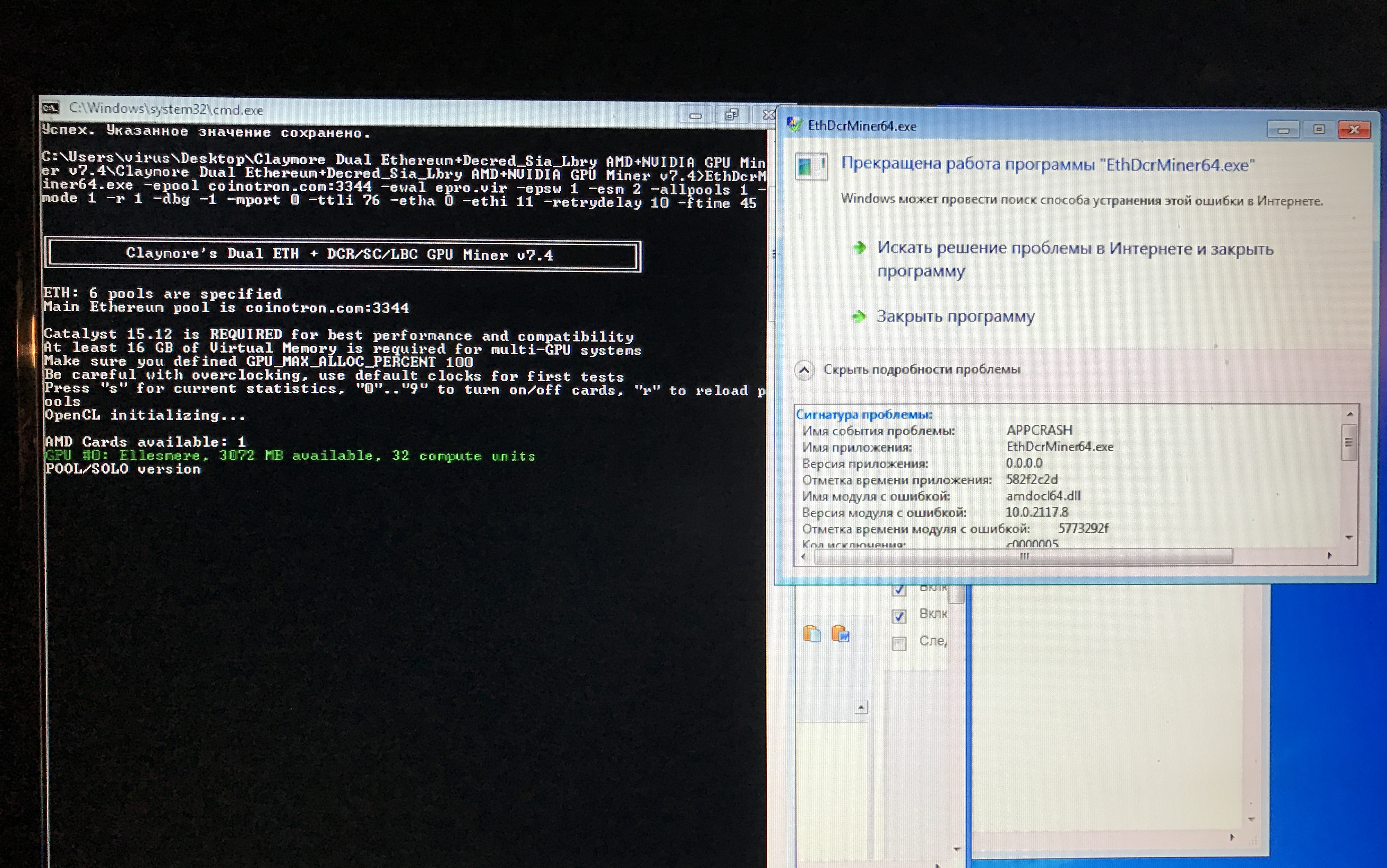Click green arrow beside 'Искать решение проблемы'
The height and width of the screenshot is (868, 1387).
pos(859,248)
